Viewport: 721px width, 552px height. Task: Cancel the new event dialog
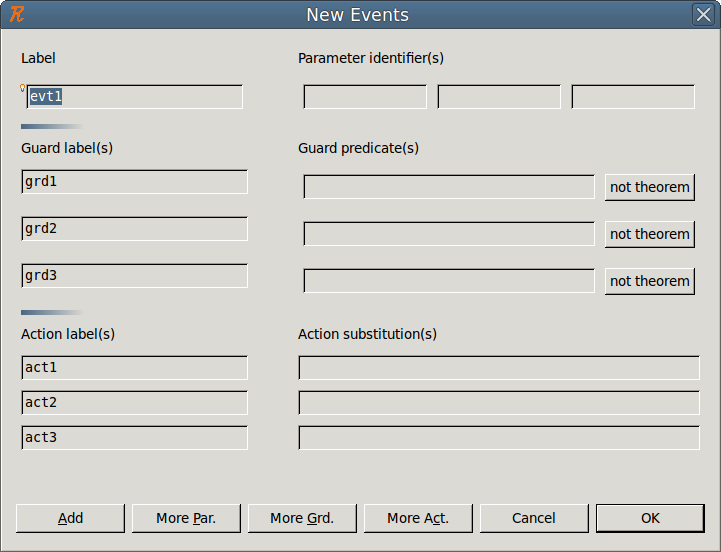tap(534, 518)
